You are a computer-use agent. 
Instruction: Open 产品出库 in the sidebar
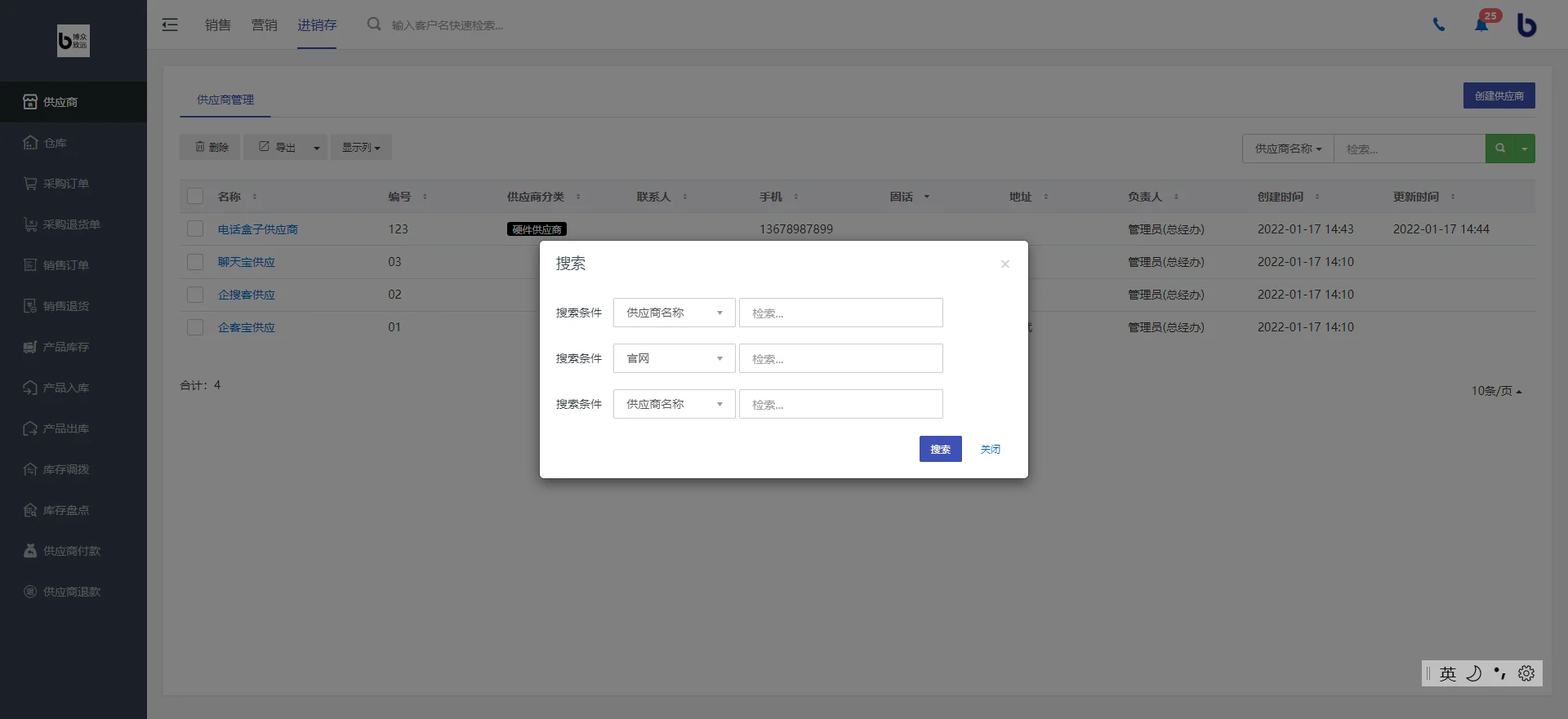(x=73, y=428)
